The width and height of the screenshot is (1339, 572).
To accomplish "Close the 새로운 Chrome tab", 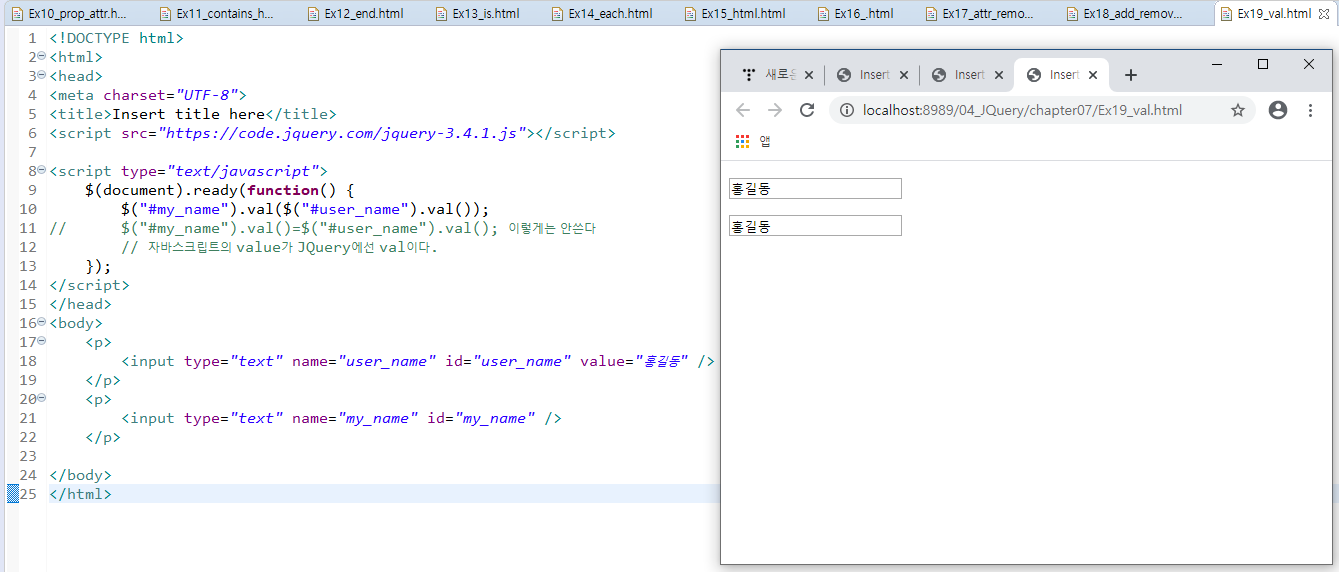I will tap(808, 75).
